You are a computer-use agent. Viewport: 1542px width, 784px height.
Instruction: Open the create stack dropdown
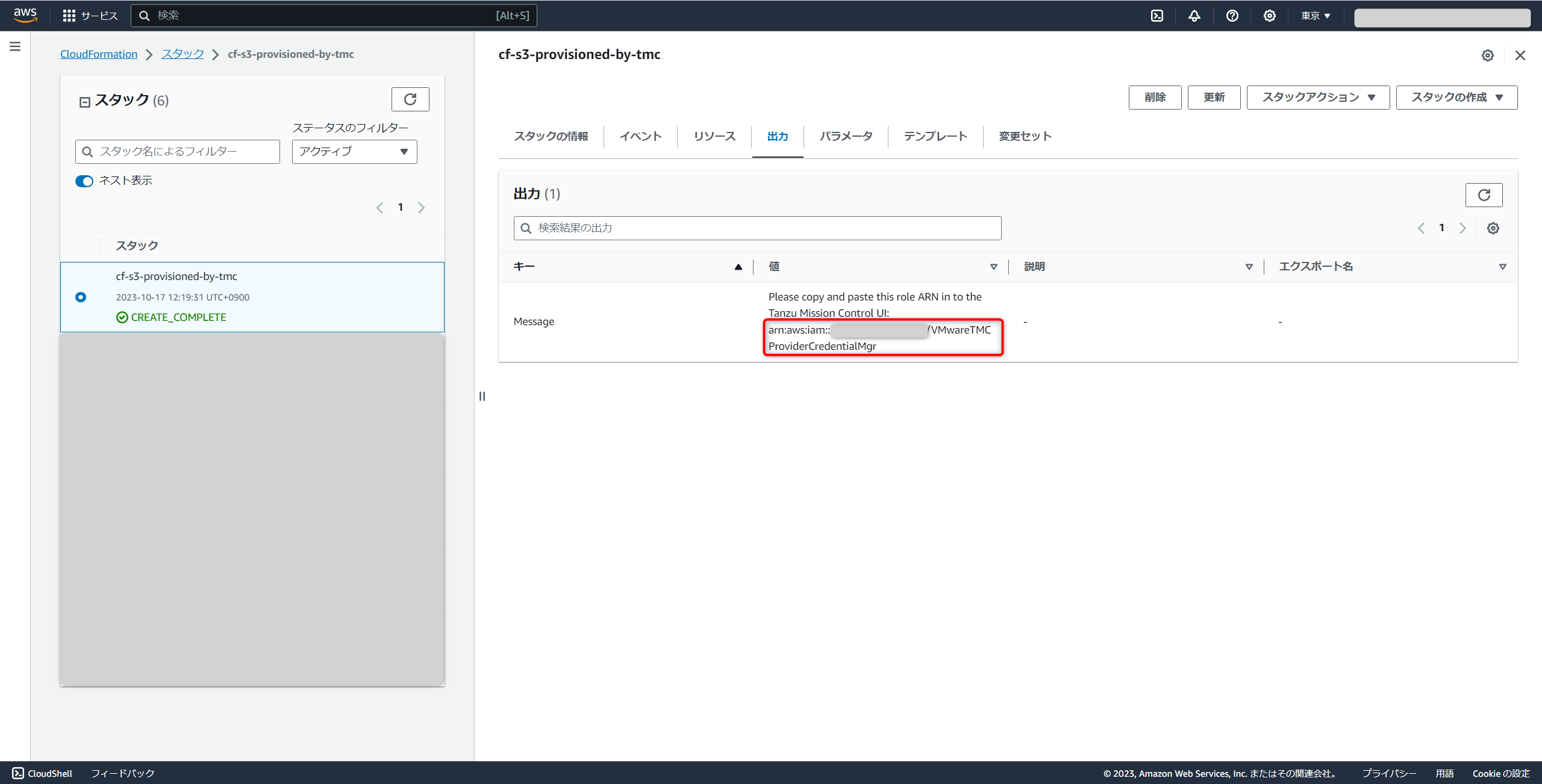1456,98
